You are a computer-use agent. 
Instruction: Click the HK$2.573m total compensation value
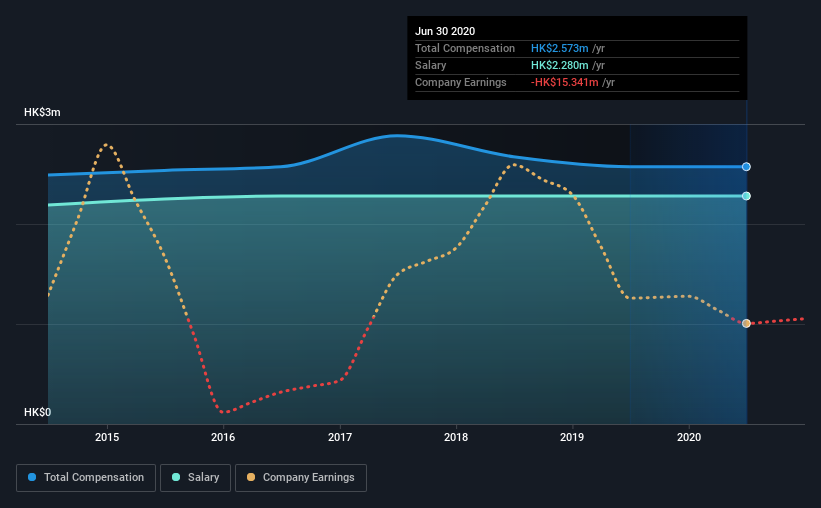point(560,48)
